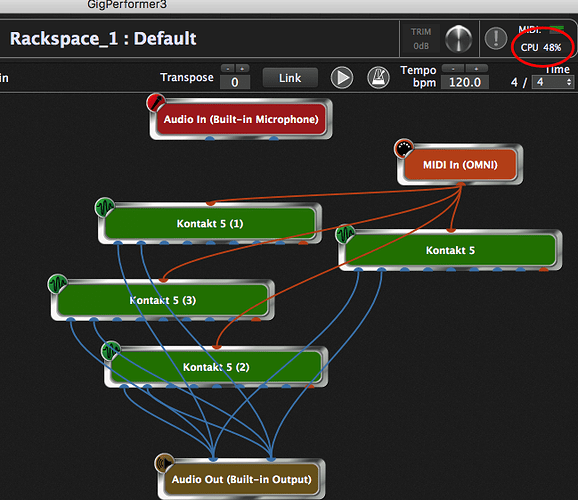Click the MIDI input pin on Kontakt 5 (3)
Viewport: 578px width, 500px height.
(163, 280)
